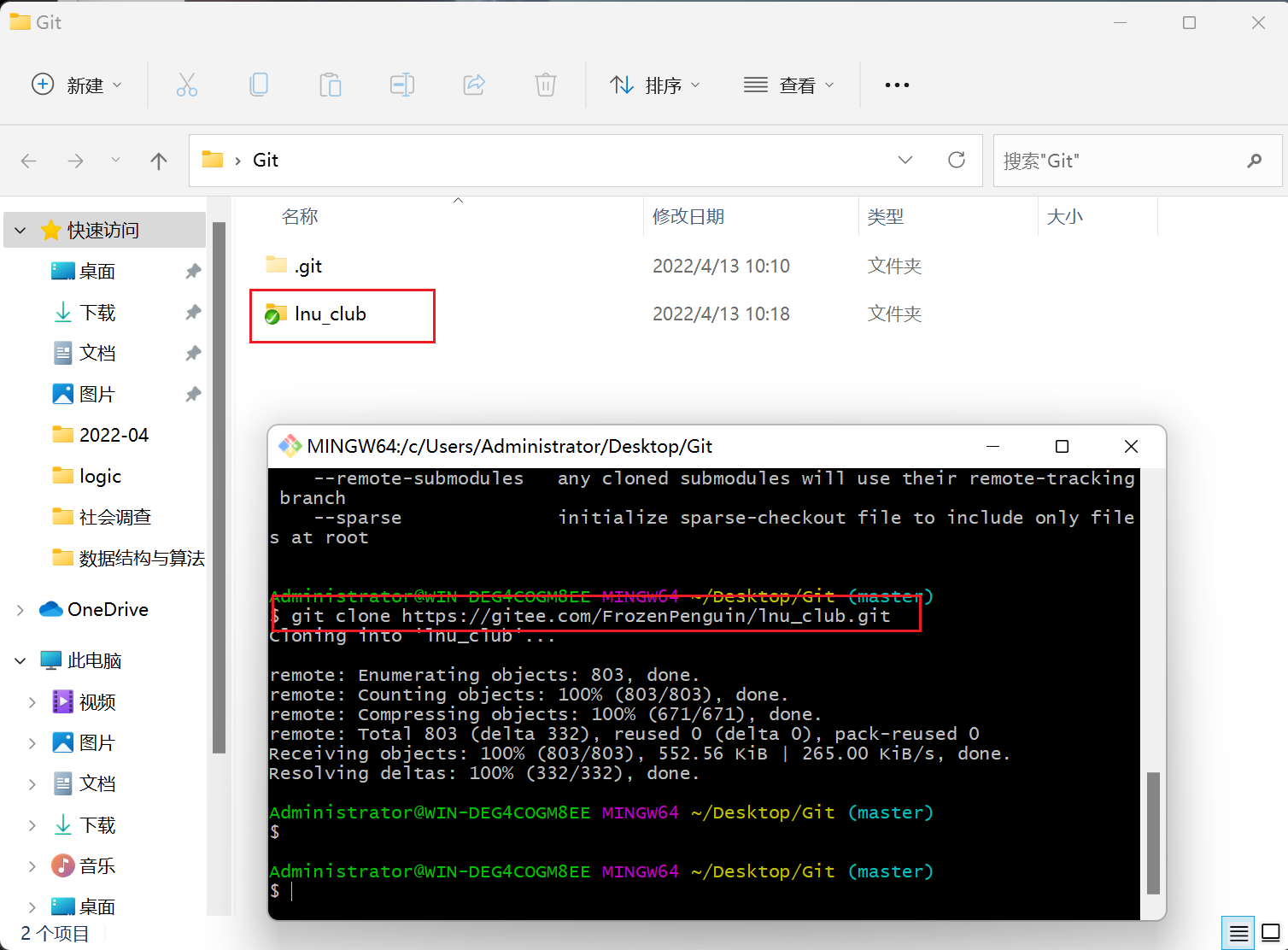Click the pin icon beside quick access 文档
This screenshot has width=1288, height=950.
click(x=194, y=353)
